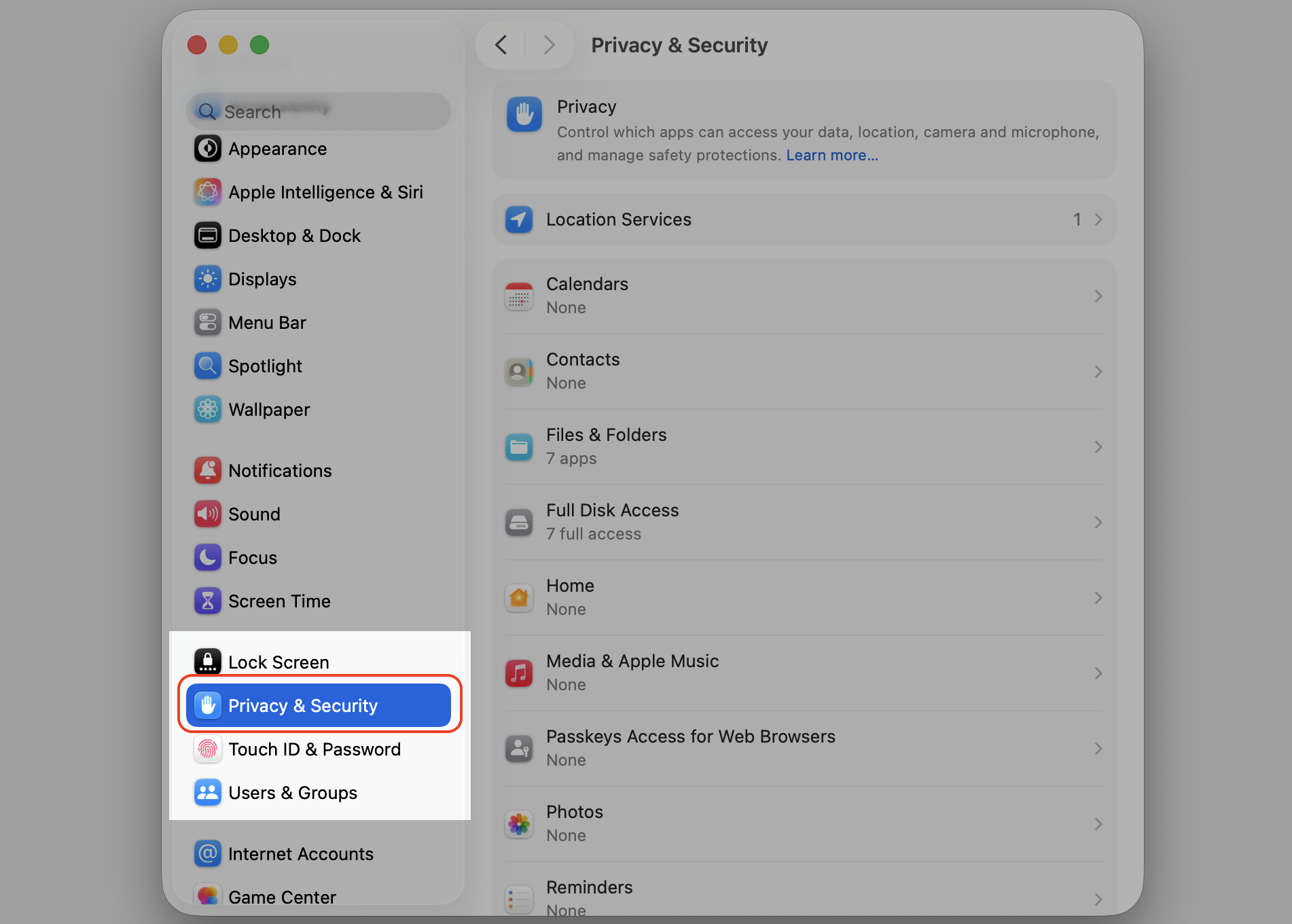The height and width of the screenshot is (924, 1292).
Task: Expand Full Disk Access chevron
Action: coord(1098,522)
